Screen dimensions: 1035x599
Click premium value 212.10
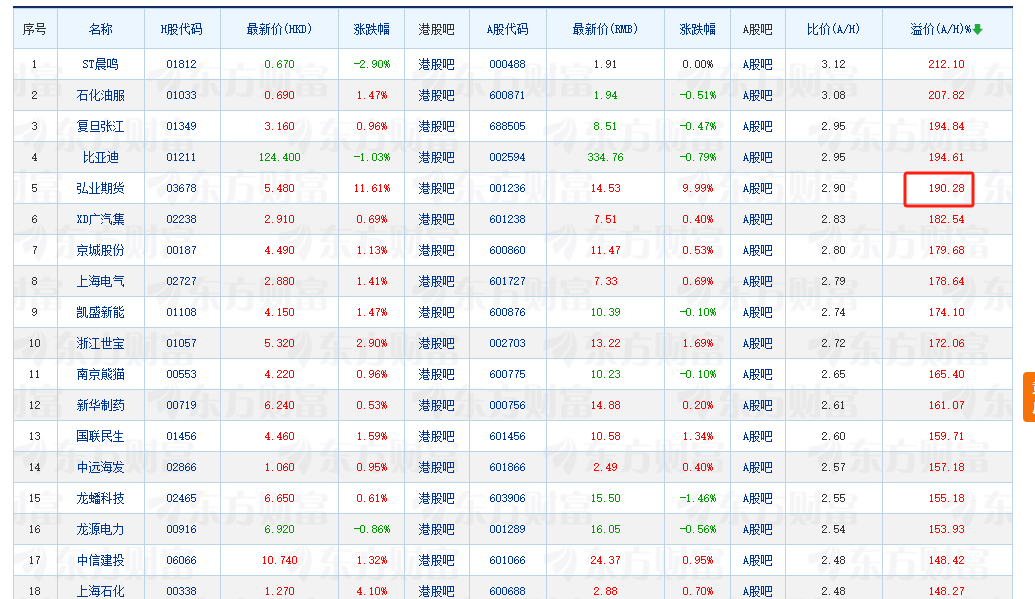point(947,64)
